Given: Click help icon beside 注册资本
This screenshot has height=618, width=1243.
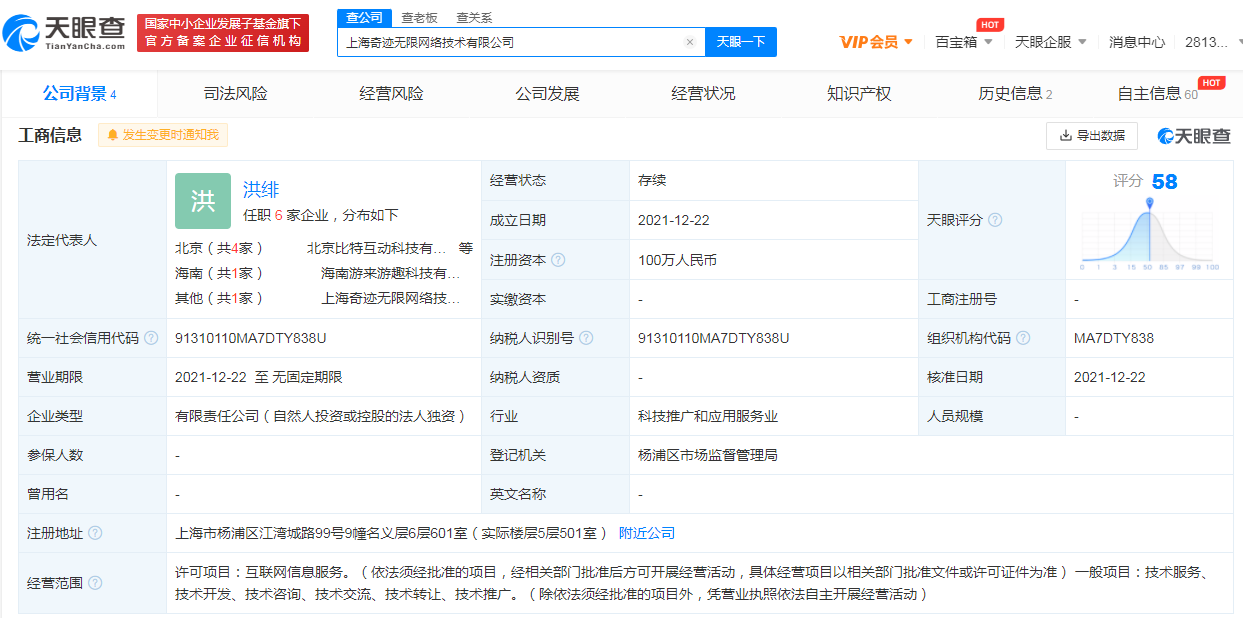Looking at the screenshot, I should [558, 260].
